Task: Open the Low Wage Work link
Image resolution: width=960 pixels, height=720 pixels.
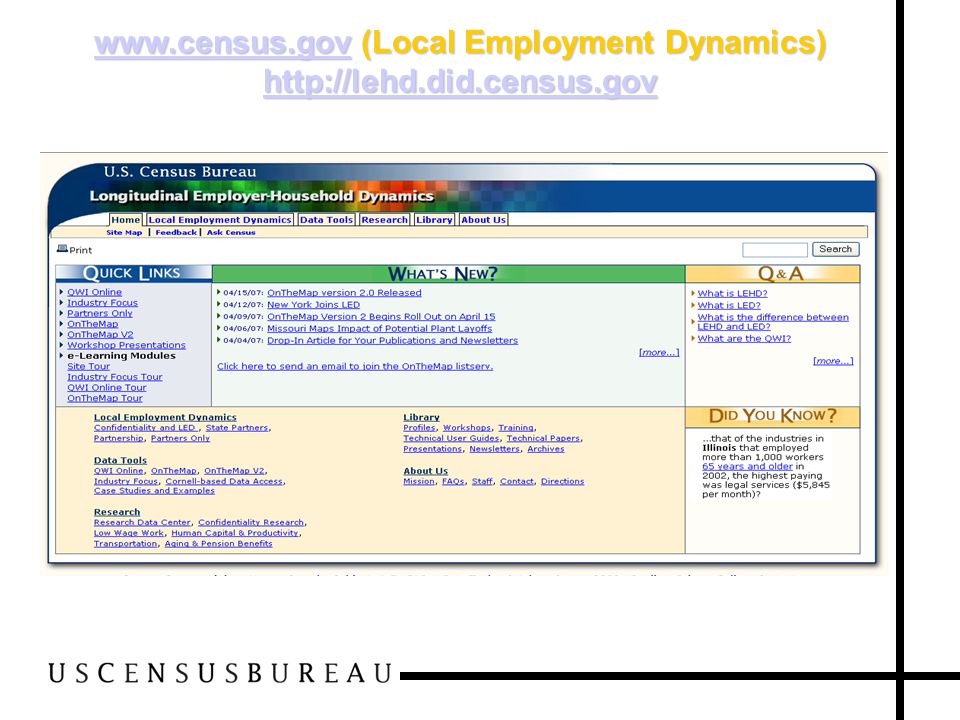Action: coord(129,533)
